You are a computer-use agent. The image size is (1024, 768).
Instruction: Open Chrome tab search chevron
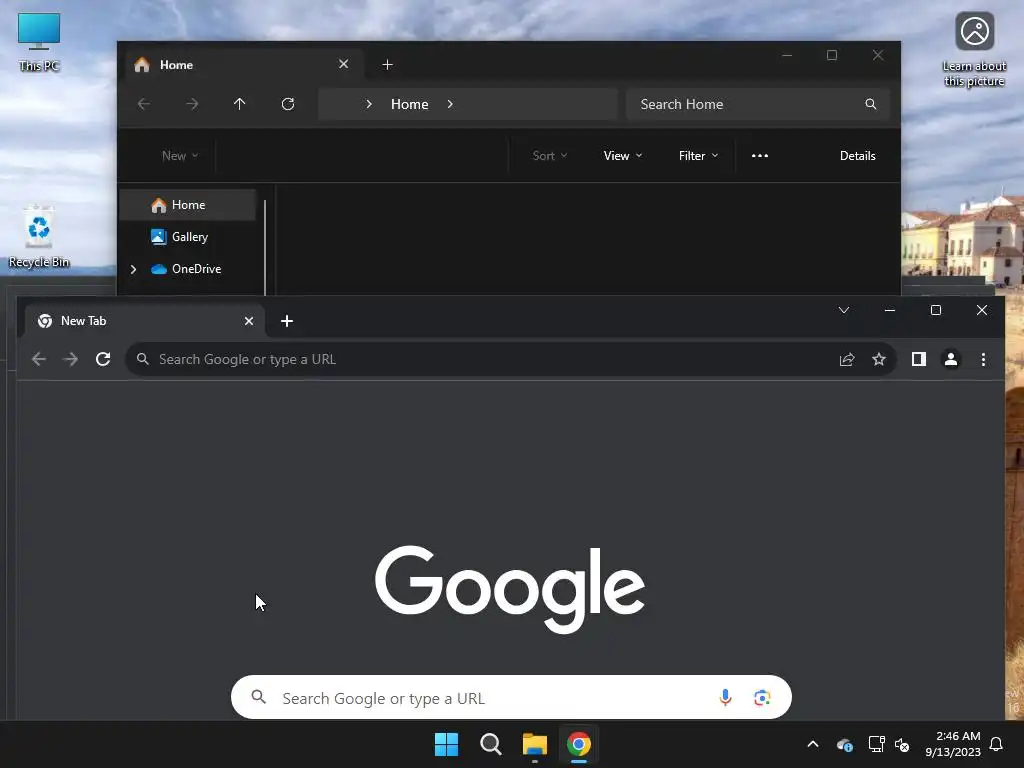point(844,310)
